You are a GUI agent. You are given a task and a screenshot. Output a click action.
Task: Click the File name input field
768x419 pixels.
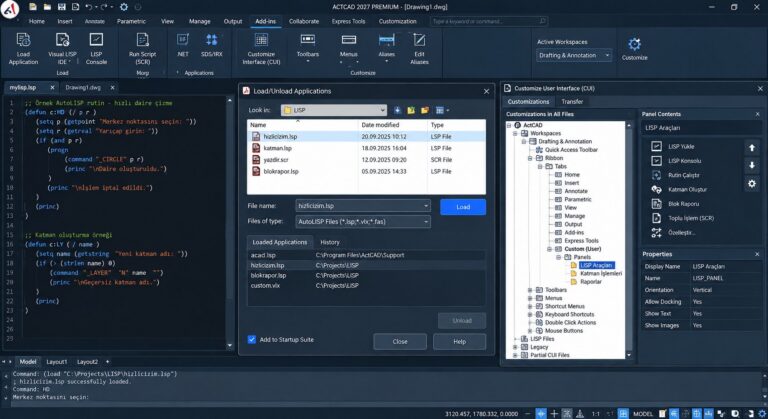pyautogui.click(x=363, y=206)
